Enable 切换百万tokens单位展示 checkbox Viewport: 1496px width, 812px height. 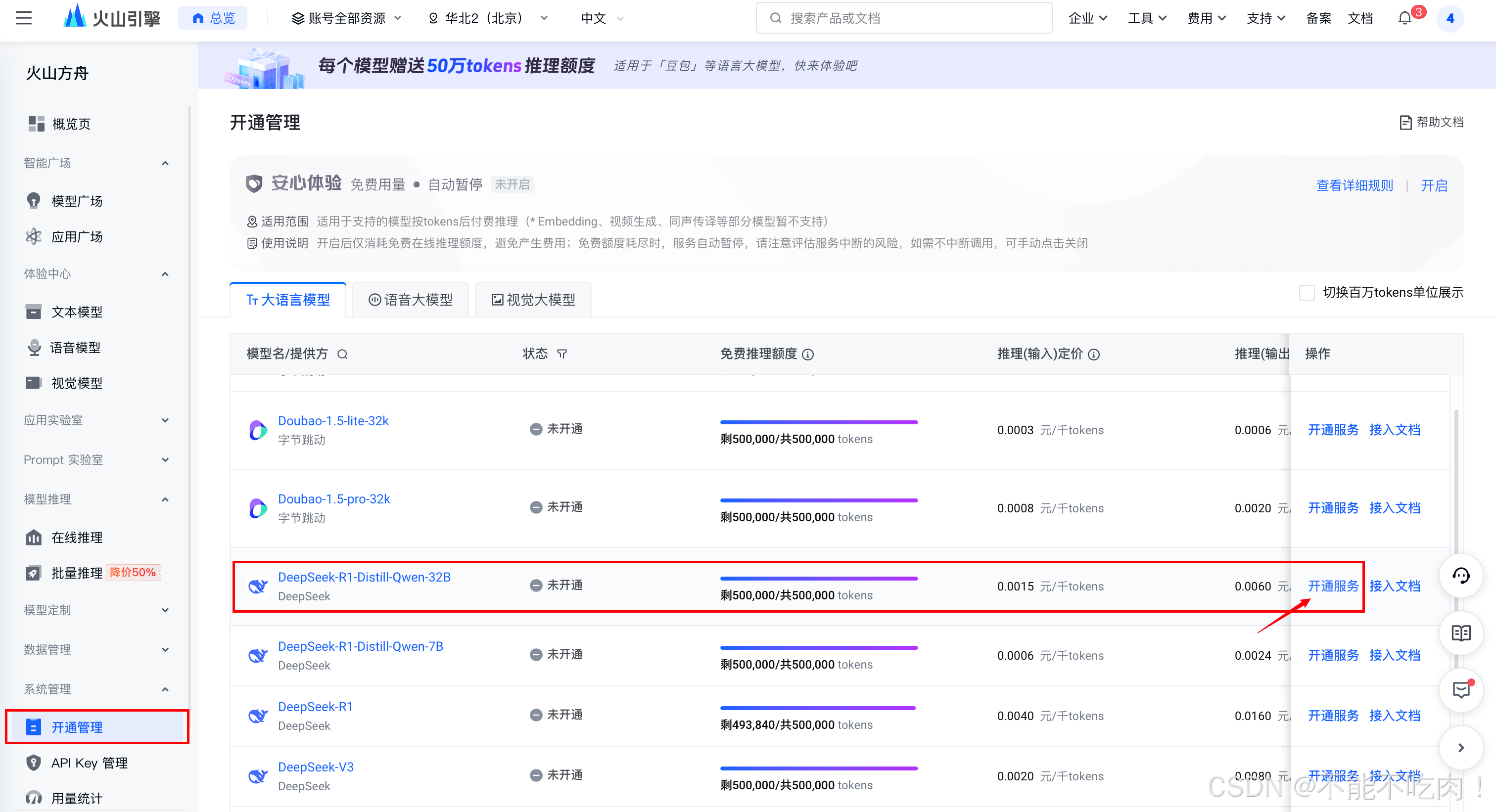[1306, 293]
